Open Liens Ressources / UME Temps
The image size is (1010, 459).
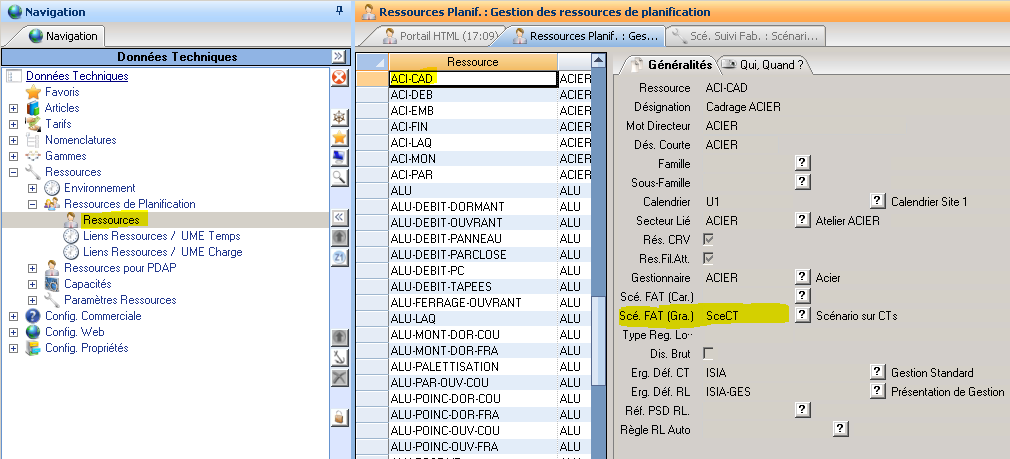pyautogui.click(x=161, y=236)
